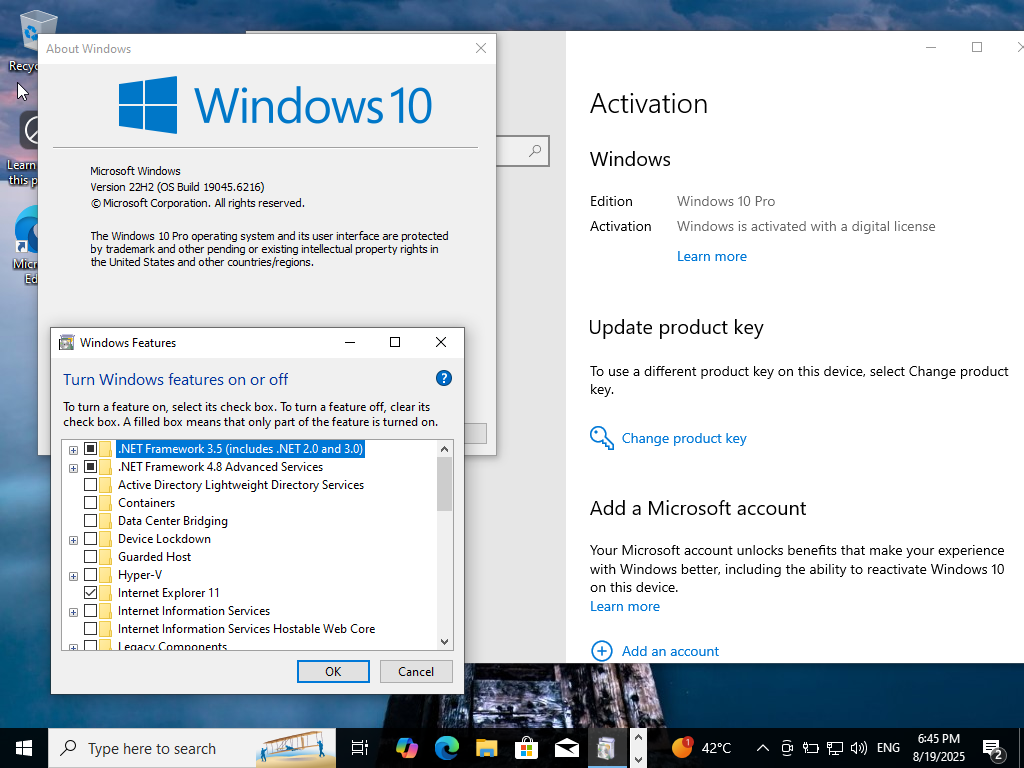
Task: Open the Mail app from the taskbar
Action: point(566,748)
